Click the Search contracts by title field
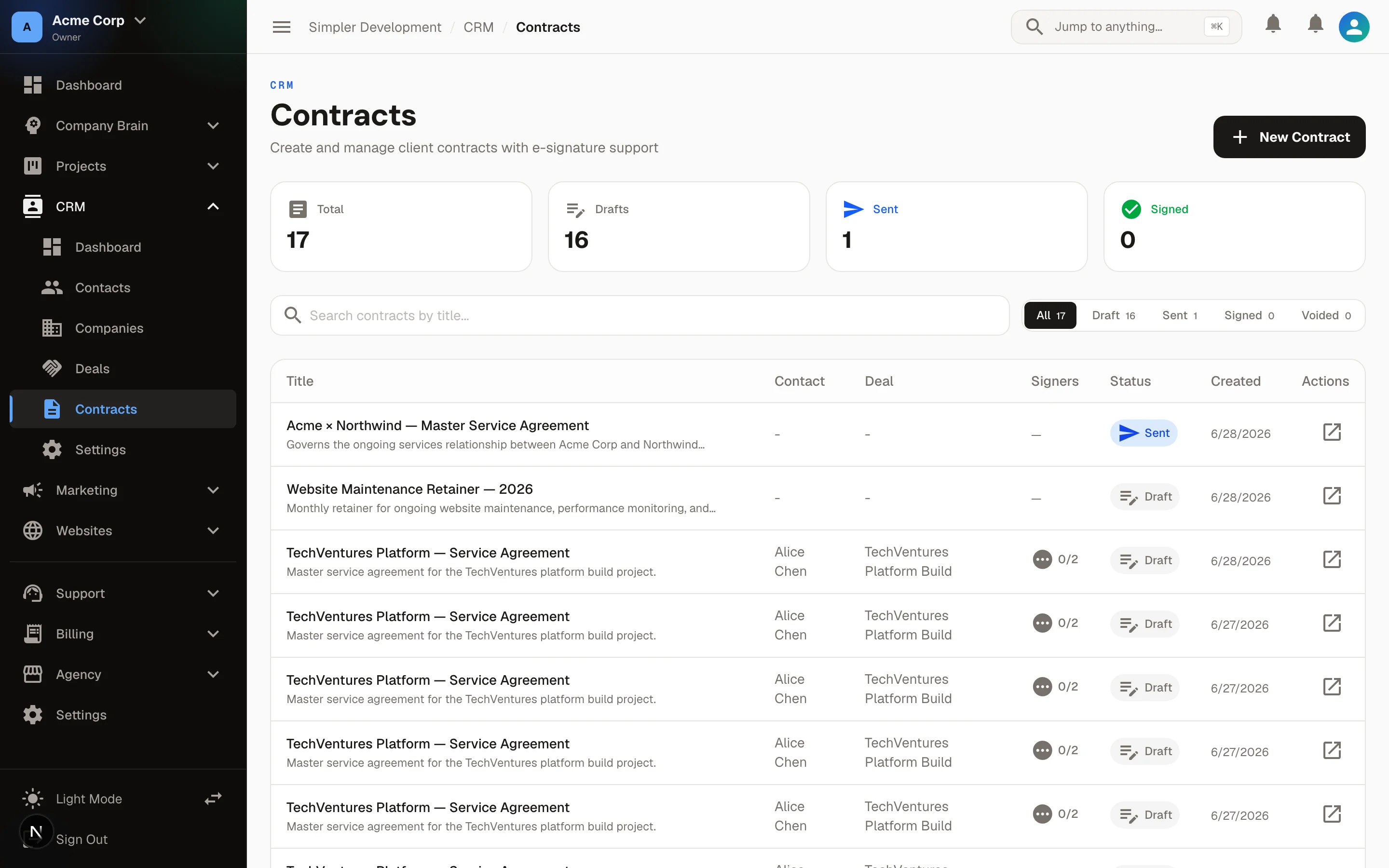The image size is (1389, 868). click(x=640, y=315)
